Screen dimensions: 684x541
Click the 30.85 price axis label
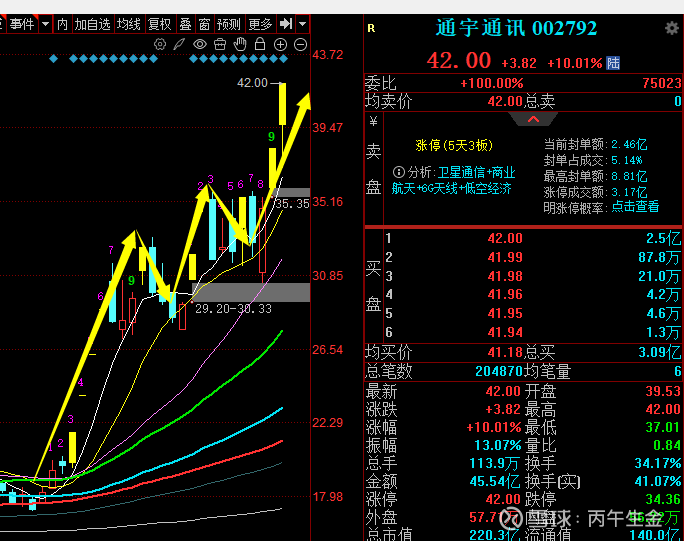tap(328, 276)
